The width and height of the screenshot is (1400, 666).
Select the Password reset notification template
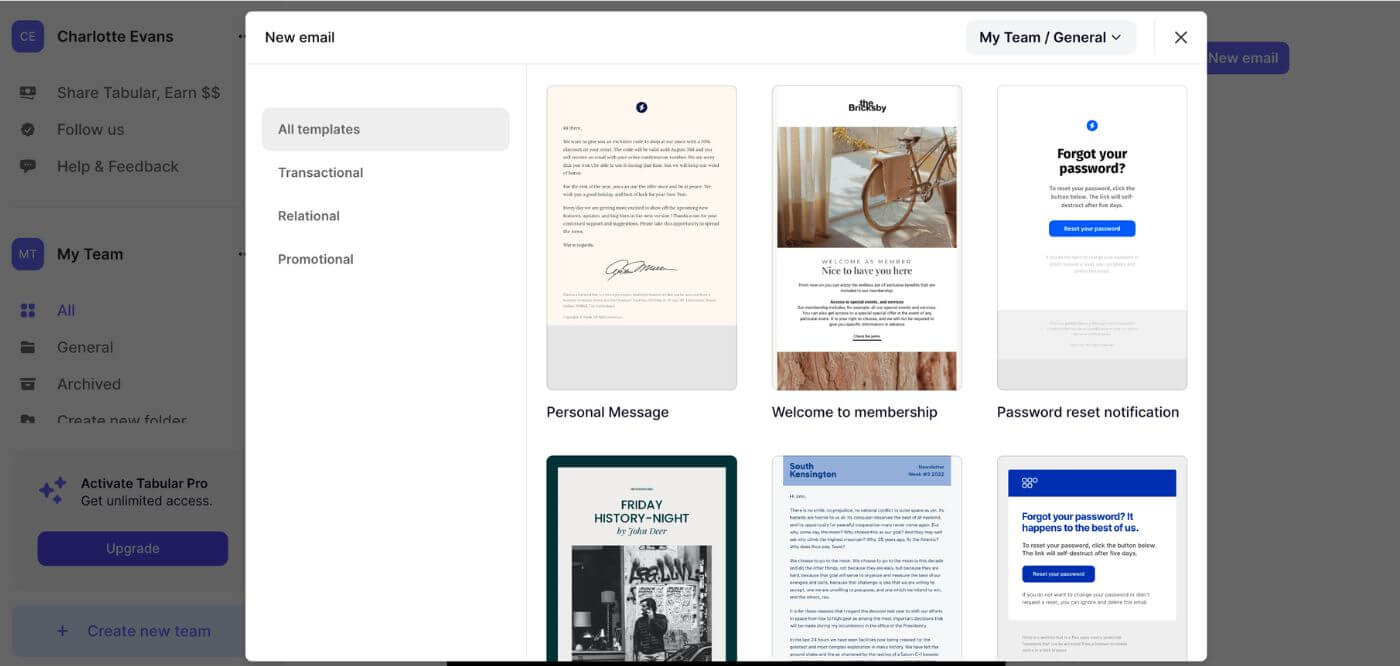(1091, 238)
